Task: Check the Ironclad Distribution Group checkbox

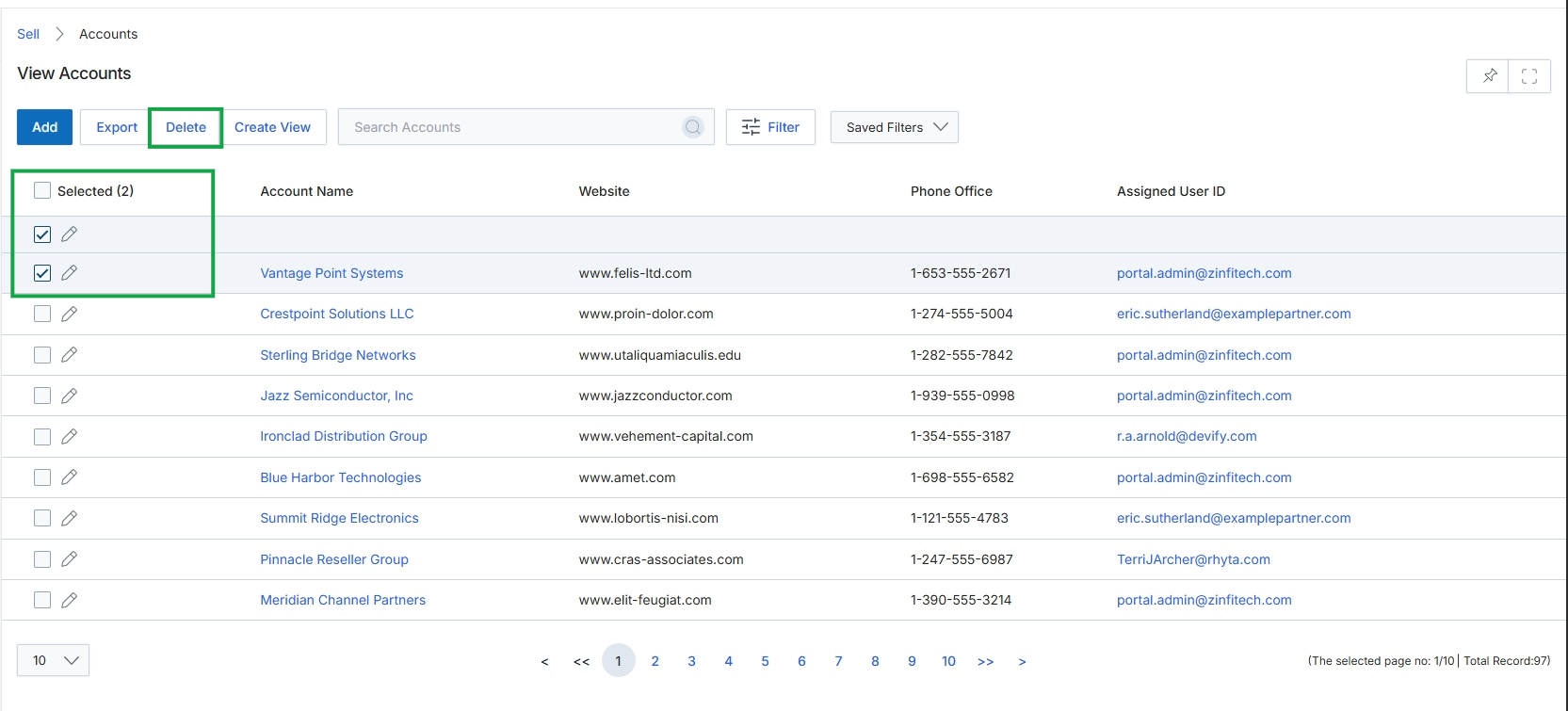Action: pyautogui.click(x=42, y=436)
